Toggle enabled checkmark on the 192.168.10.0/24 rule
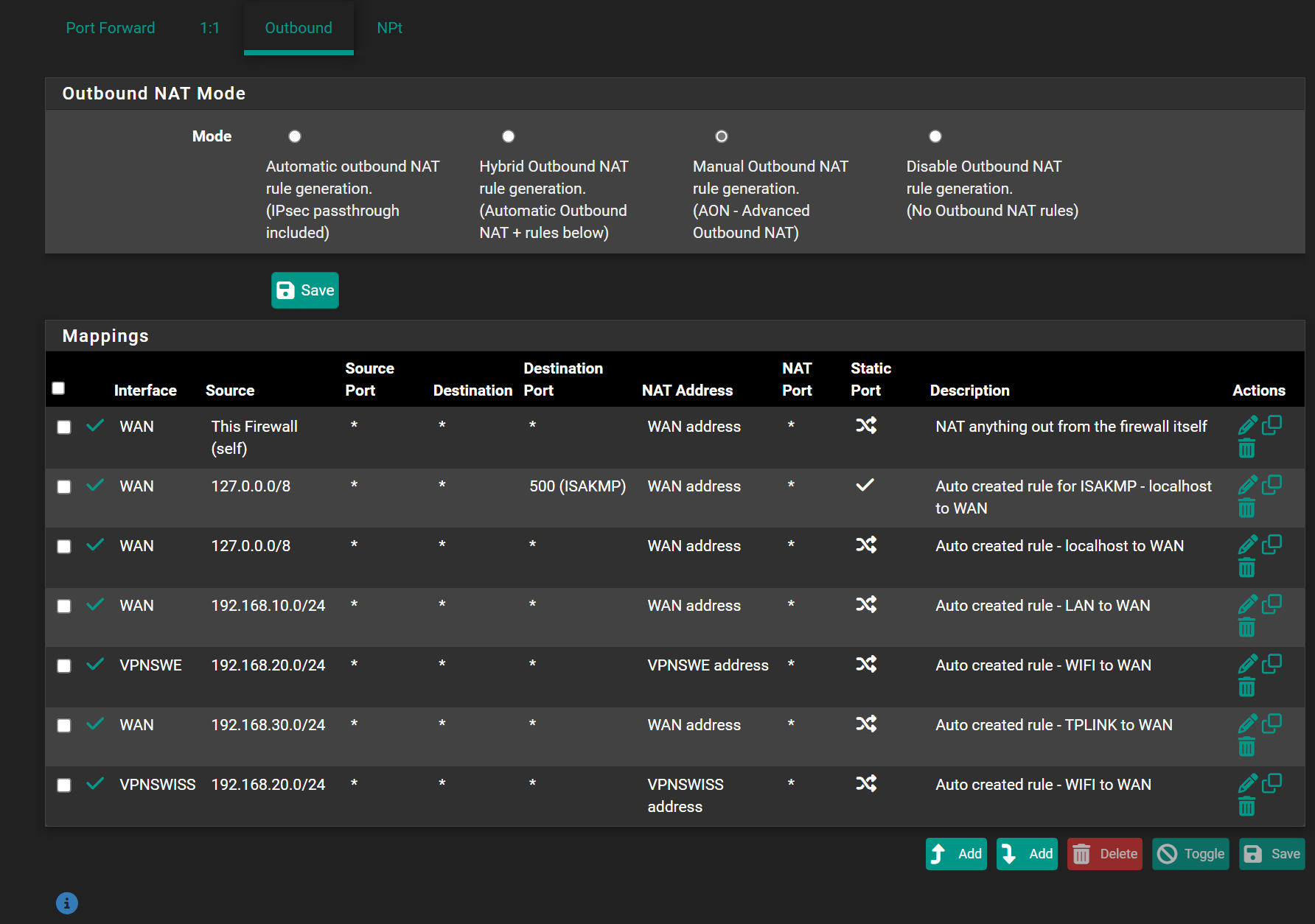 [95, 604]
